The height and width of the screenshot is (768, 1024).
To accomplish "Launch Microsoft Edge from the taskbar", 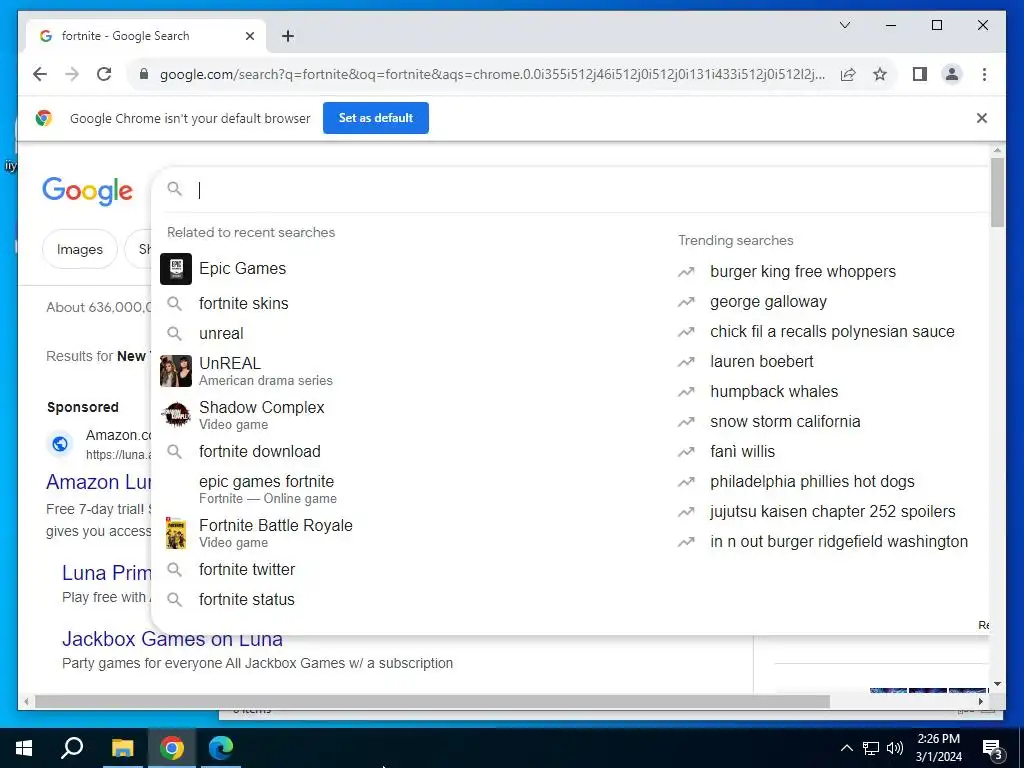I will (221, 748).
